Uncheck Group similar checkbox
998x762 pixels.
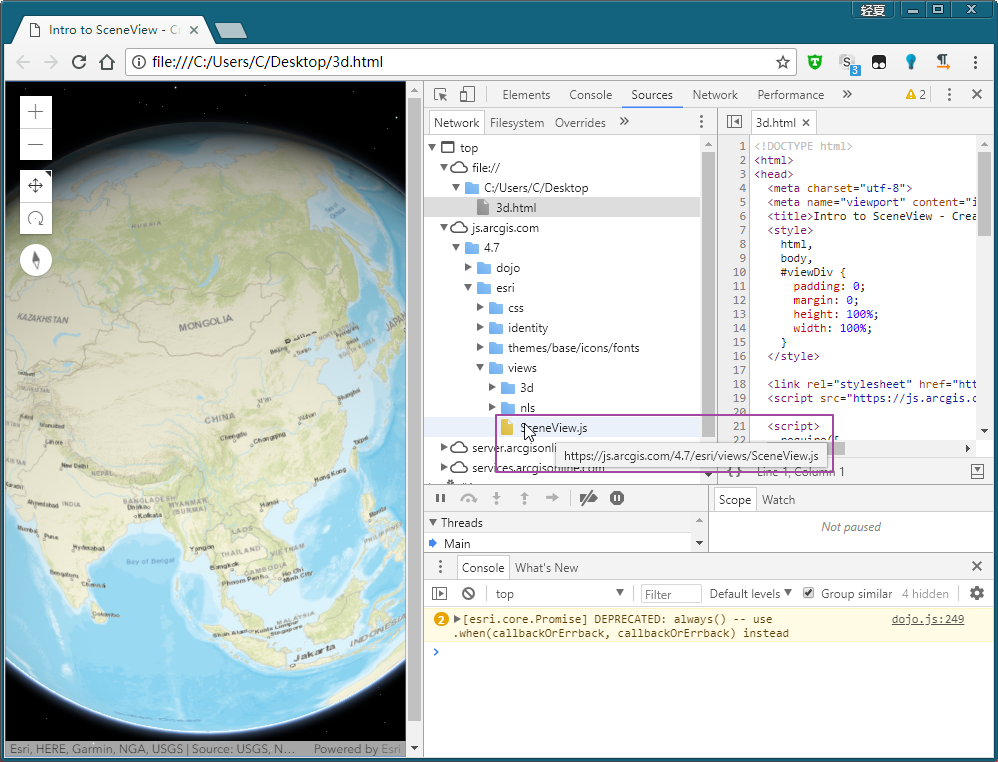808,593
